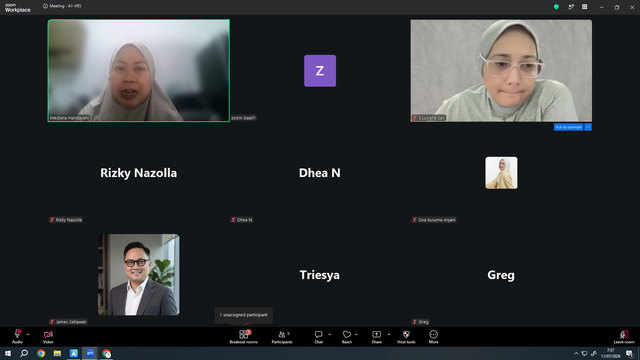Click Siva Kusuma Anjani's avatar picture
The height and width of the screenshot is (360, 640).
[501, 173]
